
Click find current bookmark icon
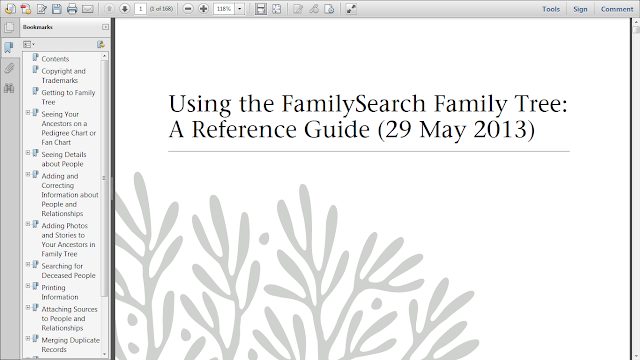[101, 44]
